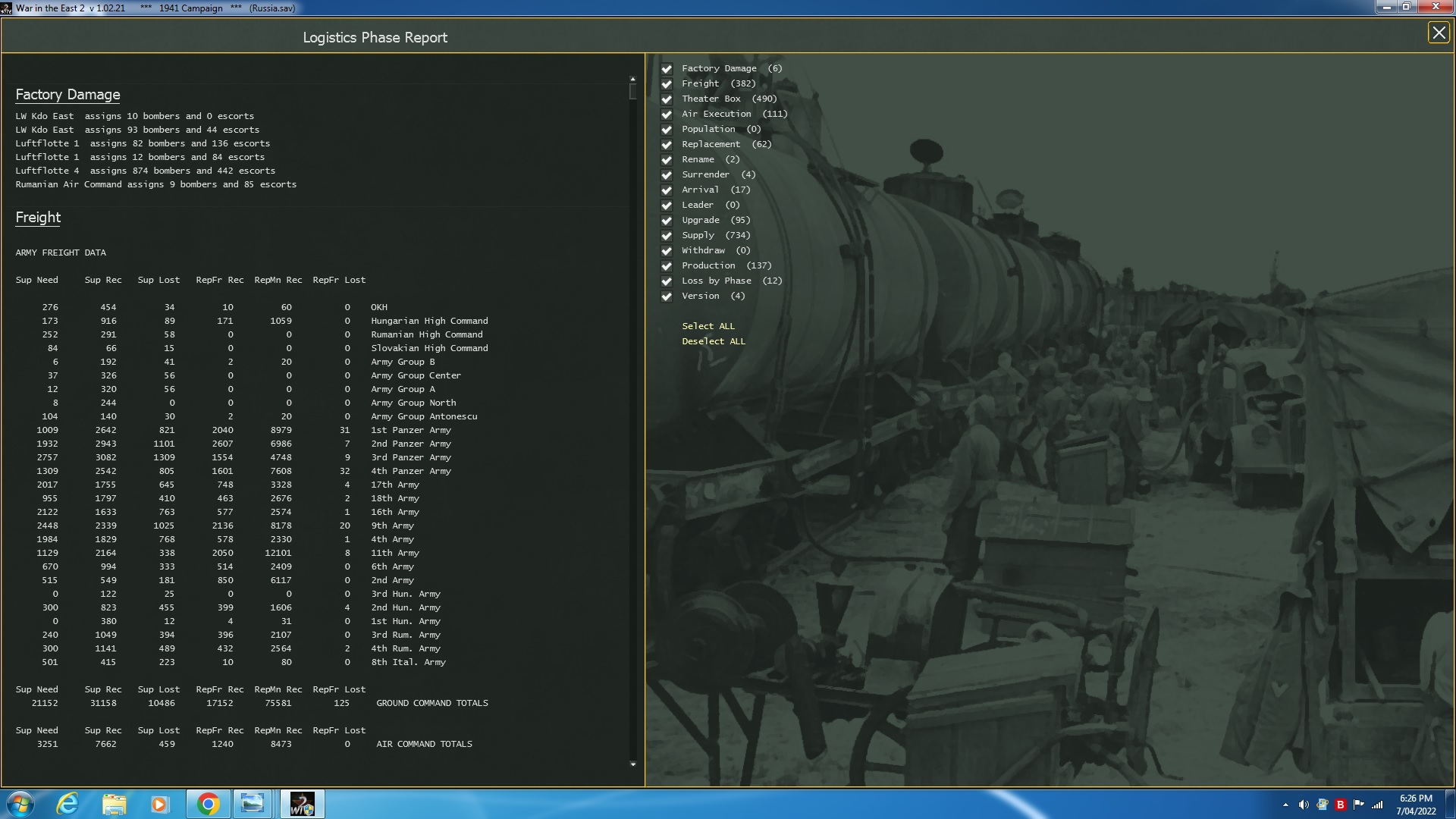Toggle the Factory Damage (6) checkbox
The image size is (1456, 819).
coord(667,68)
